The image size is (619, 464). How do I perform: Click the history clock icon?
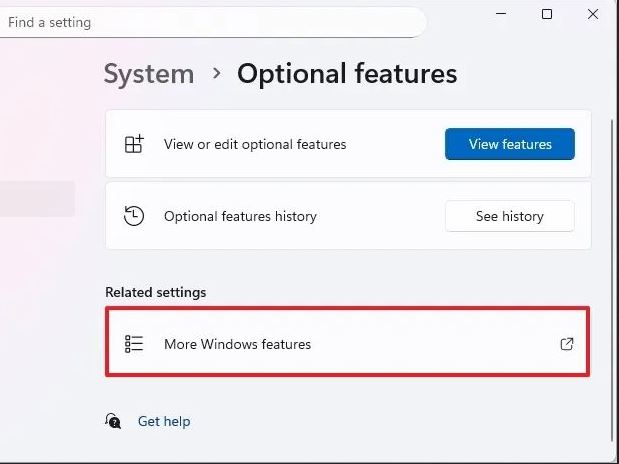pyautogui.click(x=134, y=216)
